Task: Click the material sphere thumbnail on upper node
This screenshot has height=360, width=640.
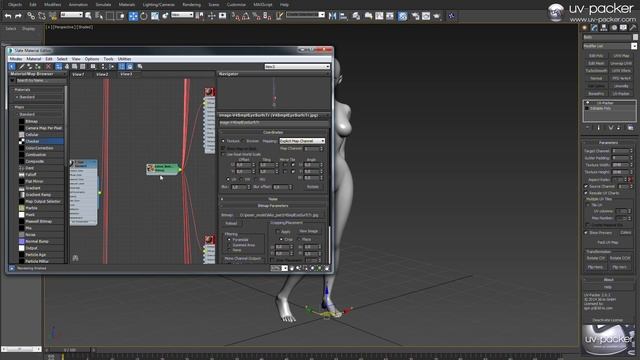Action: tap(209, 92)
